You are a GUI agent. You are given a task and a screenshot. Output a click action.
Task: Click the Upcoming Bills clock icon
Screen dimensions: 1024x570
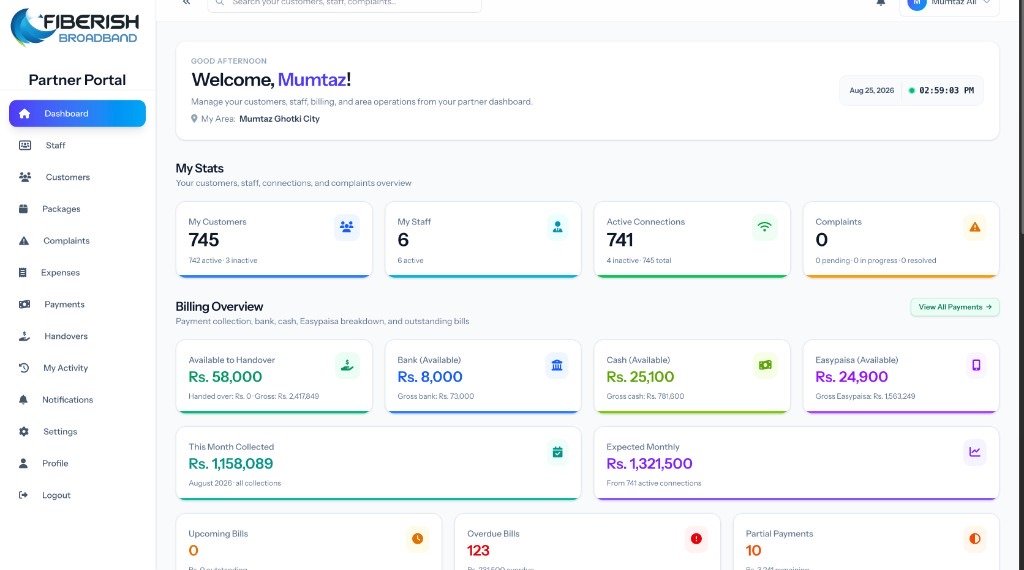[417, 539]
